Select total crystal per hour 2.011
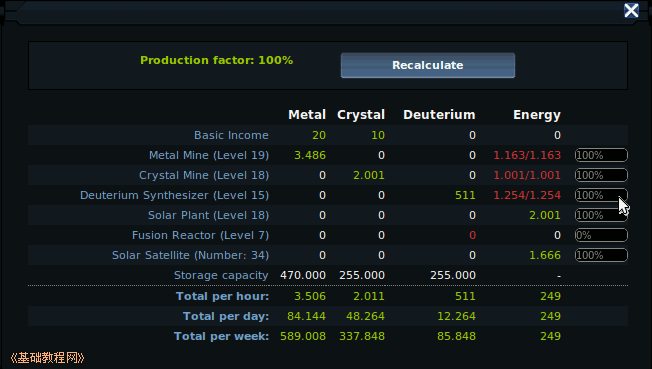The image size is (652, 369). pyautogui.click(x=369, y=296)
